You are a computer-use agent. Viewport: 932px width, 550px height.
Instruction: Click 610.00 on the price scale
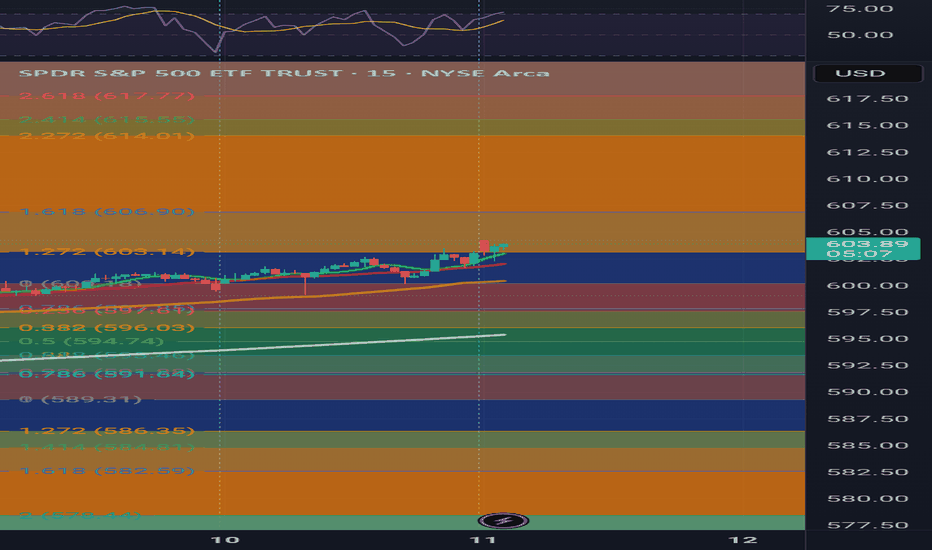(x=867, y=179)
